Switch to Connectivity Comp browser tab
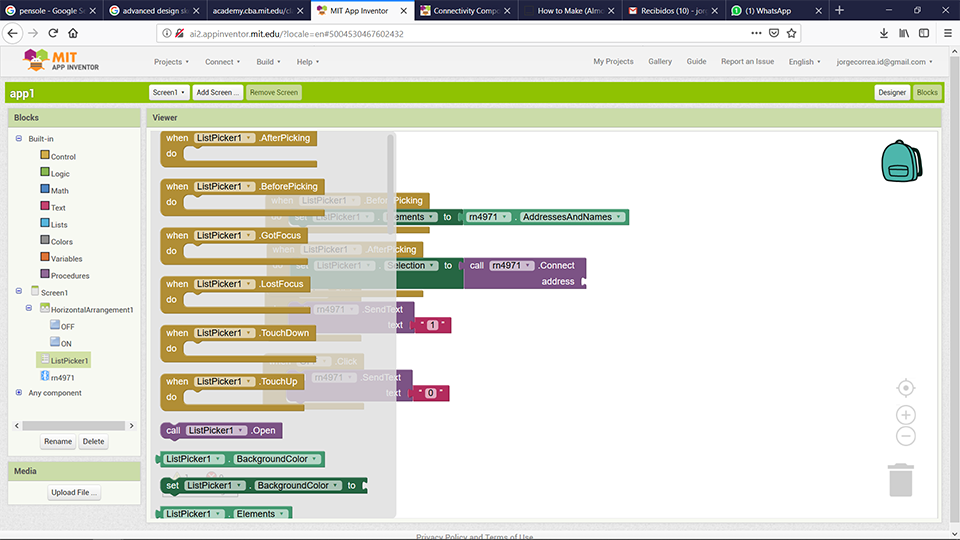 [466, 10]
